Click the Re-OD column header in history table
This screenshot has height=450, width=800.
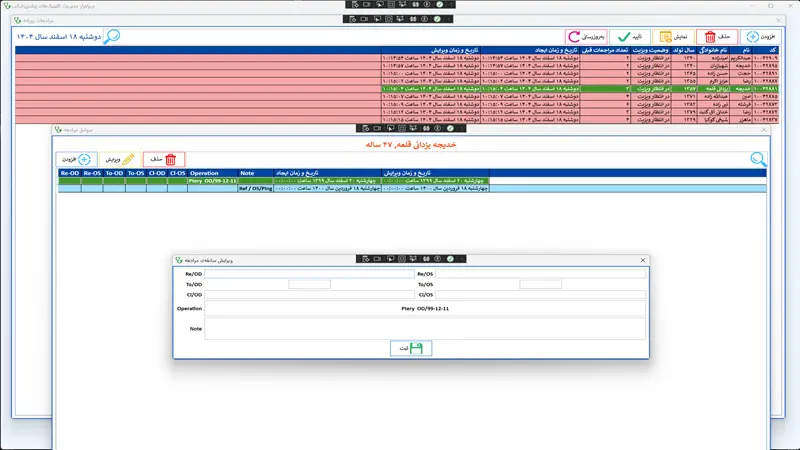(69, 173)
